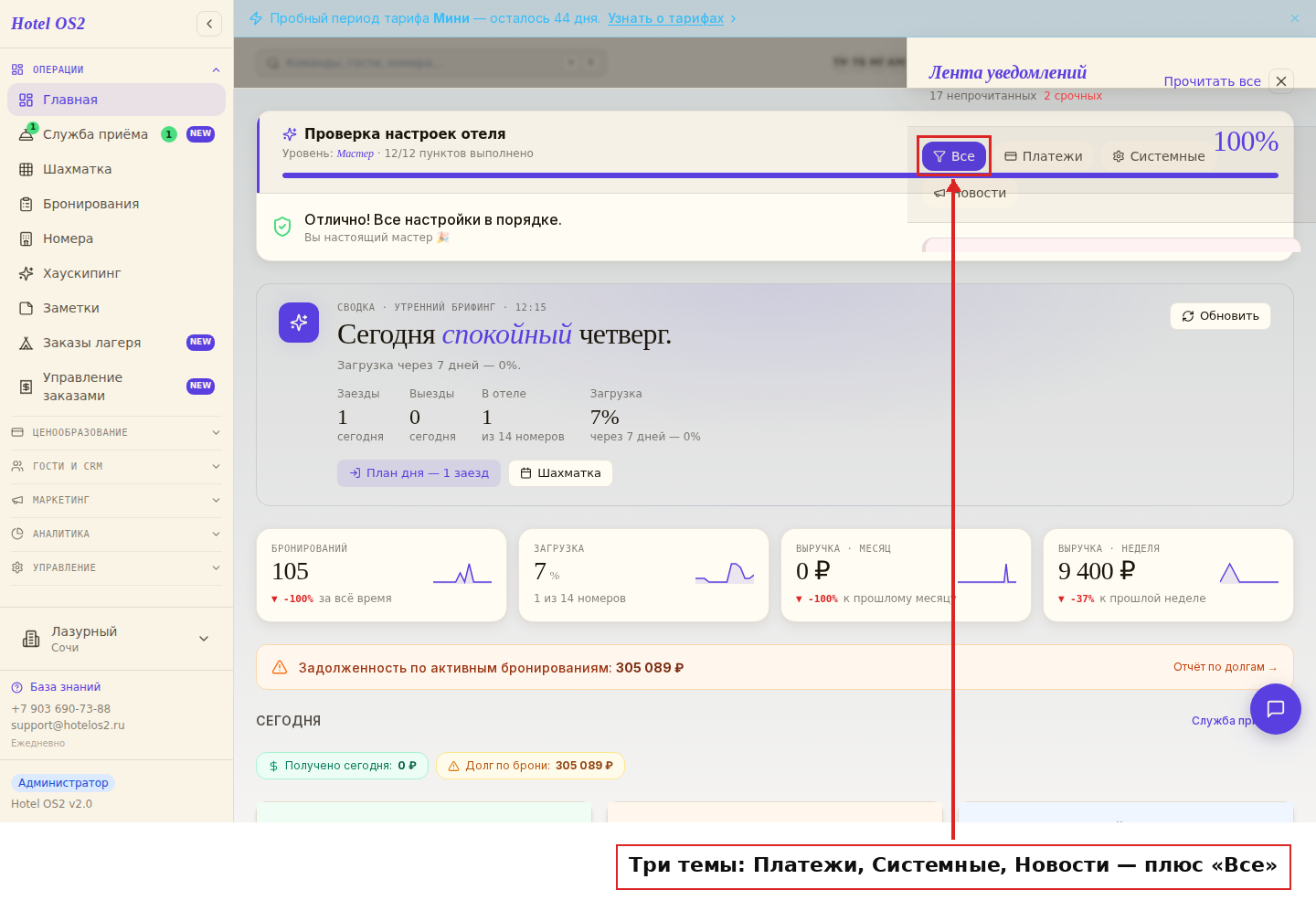Expand the МАРКЕТИНГ section
1316x911 pixels.
116,500
